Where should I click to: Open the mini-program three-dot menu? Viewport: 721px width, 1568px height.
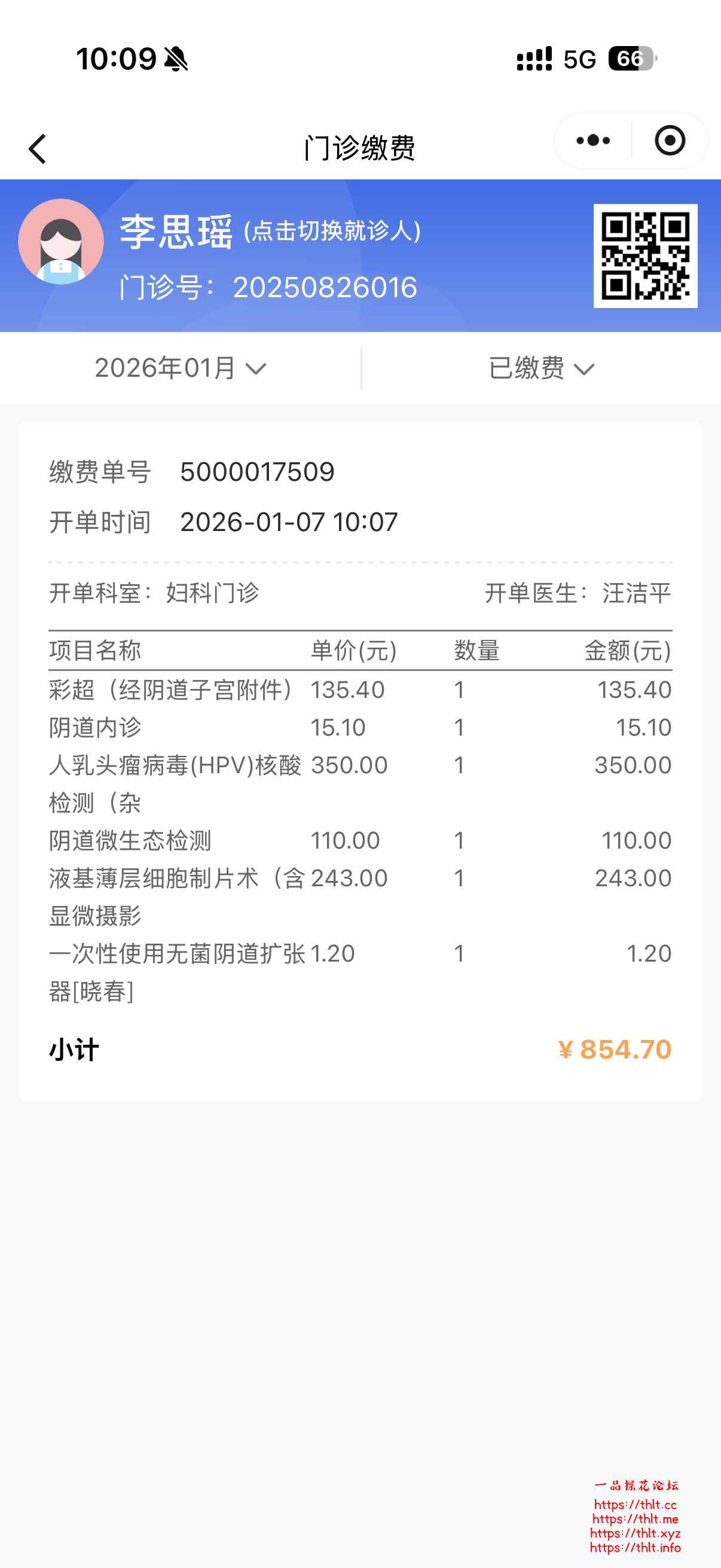click(x=592, y=141)
